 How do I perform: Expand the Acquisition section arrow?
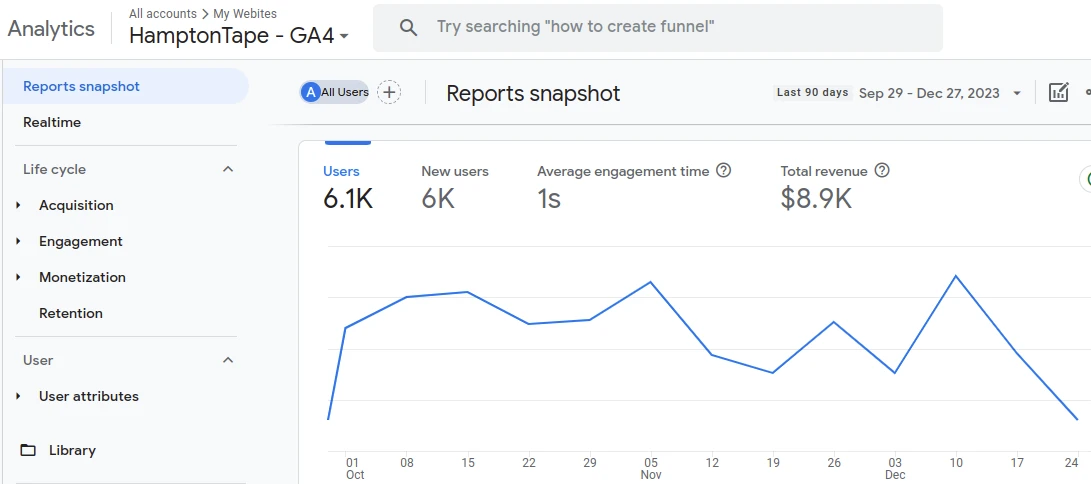pyautogui.click(x=19, y=205)
